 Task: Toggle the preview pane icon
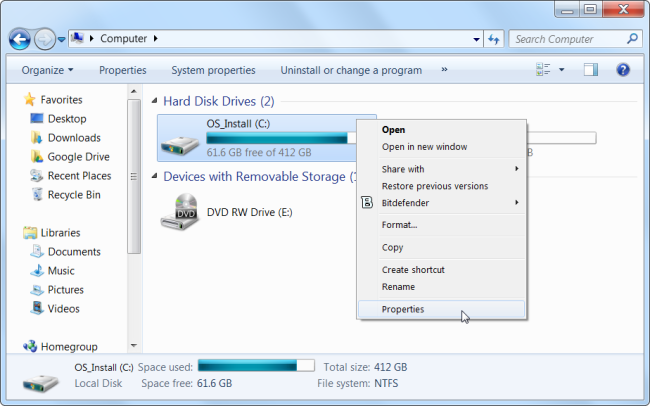pyautogui.click(x=591, y=70)
